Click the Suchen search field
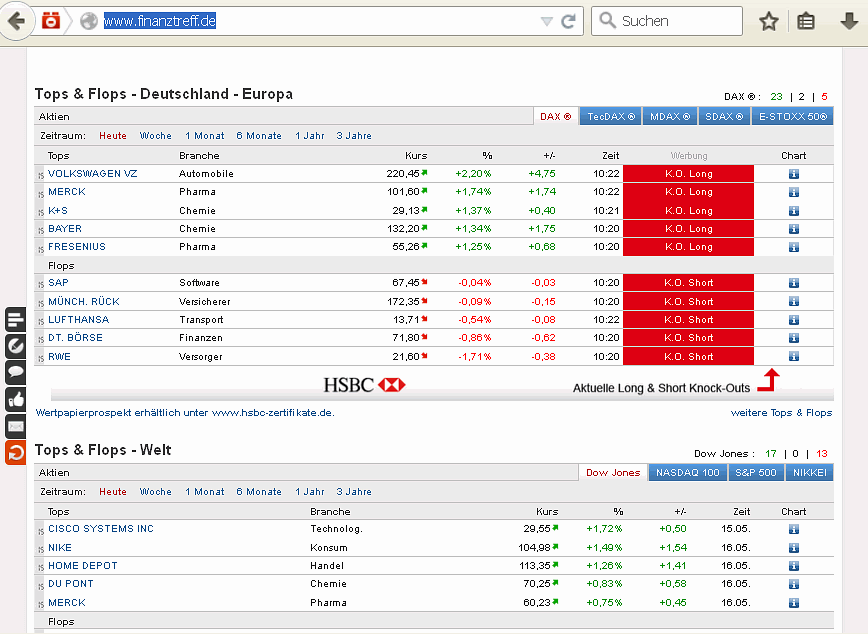The height and width of the screenshot is (634, 868). (x=667, y=21)
